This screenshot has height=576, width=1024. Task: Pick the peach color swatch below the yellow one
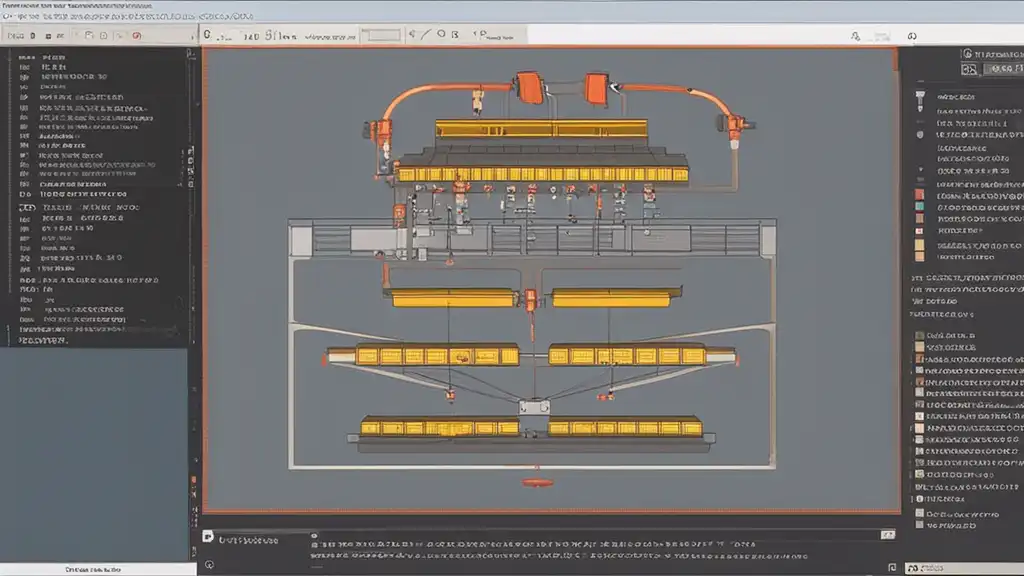coord(920,257)
